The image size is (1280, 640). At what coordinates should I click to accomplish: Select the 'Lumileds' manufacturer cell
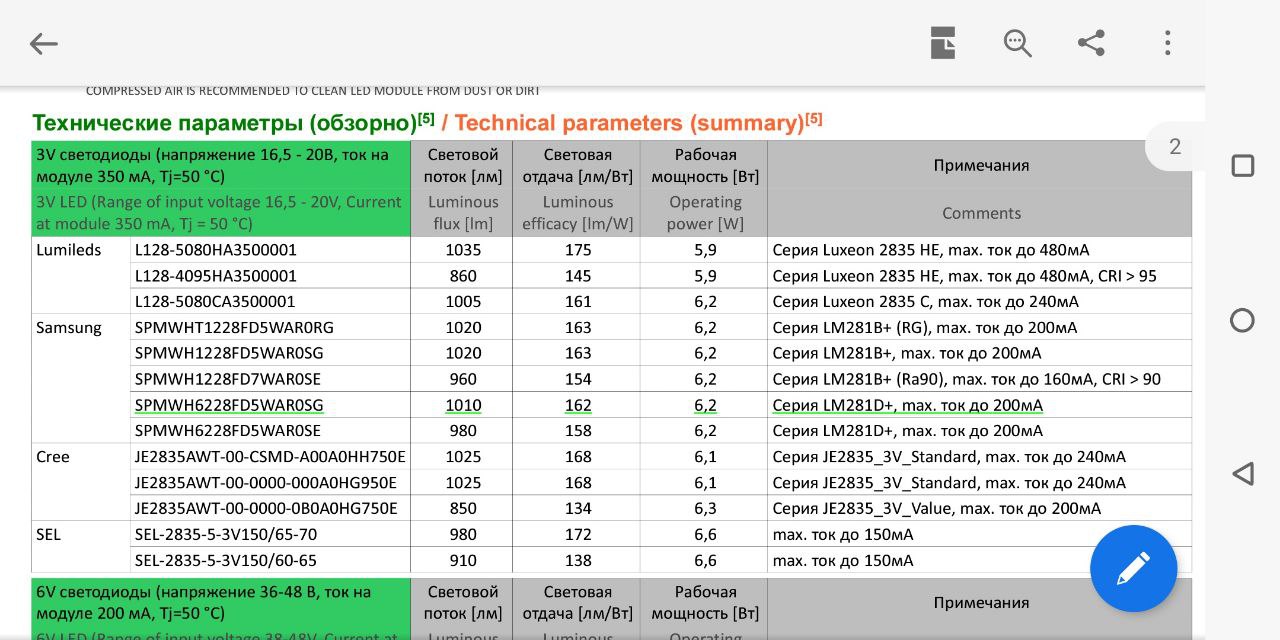(x=69, y=250)
